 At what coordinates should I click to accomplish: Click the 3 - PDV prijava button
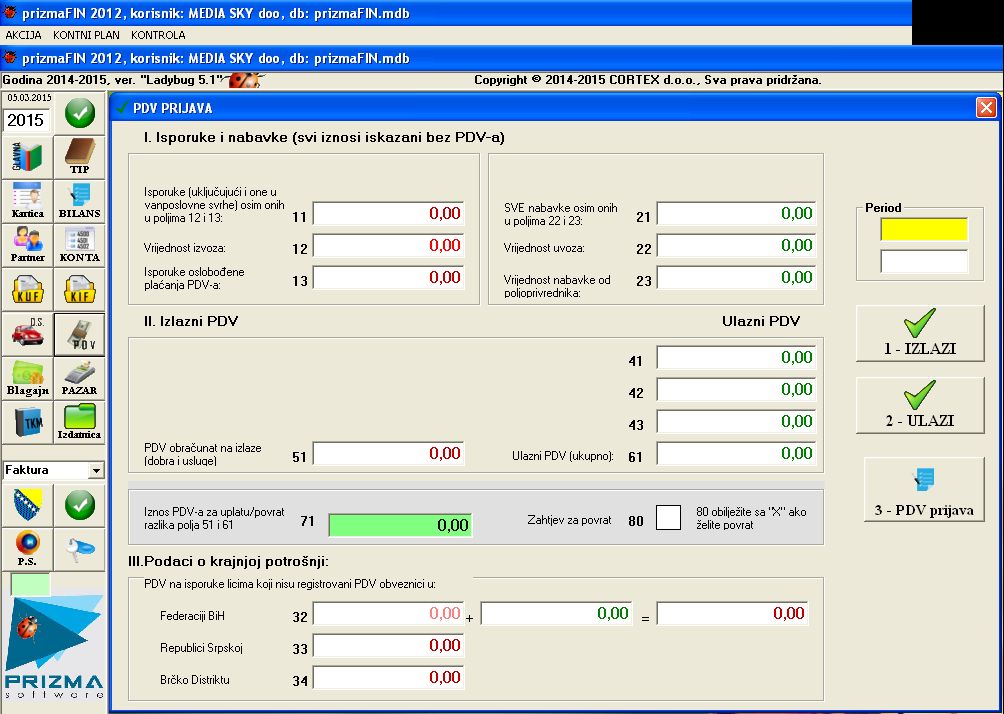(923, 490)
